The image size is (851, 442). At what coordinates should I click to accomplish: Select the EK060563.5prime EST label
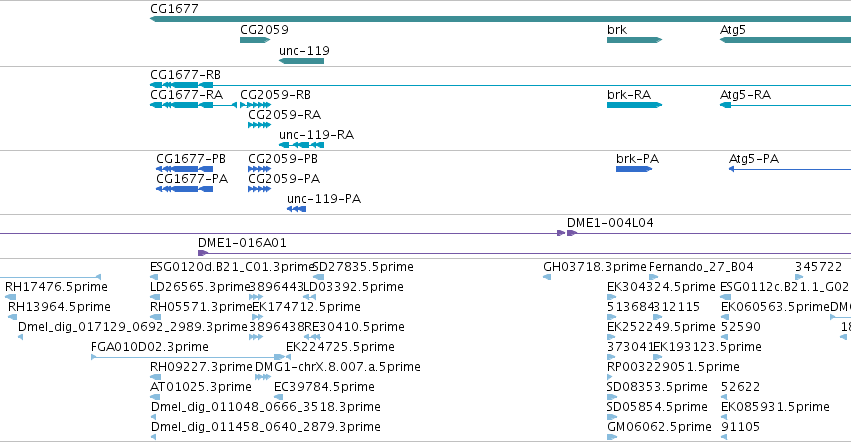pyautogui.click(x=776, y=307)
